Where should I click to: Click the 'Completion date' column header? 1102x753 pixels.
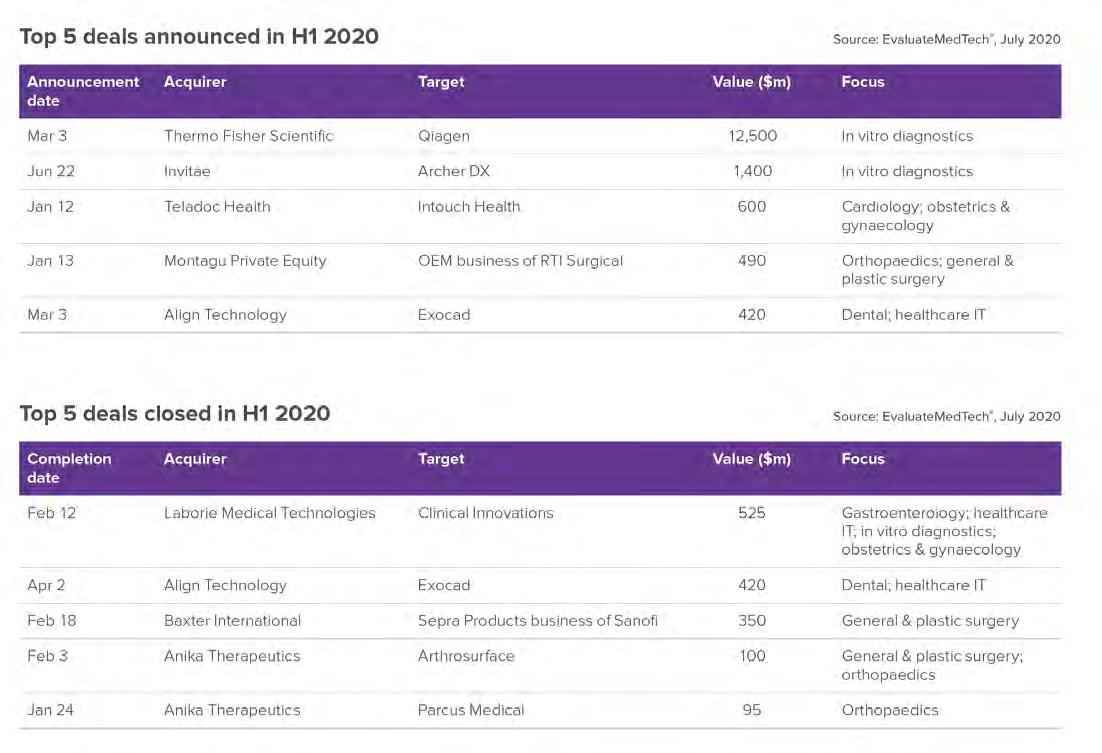pyautogui.click(x=69, y=468)
